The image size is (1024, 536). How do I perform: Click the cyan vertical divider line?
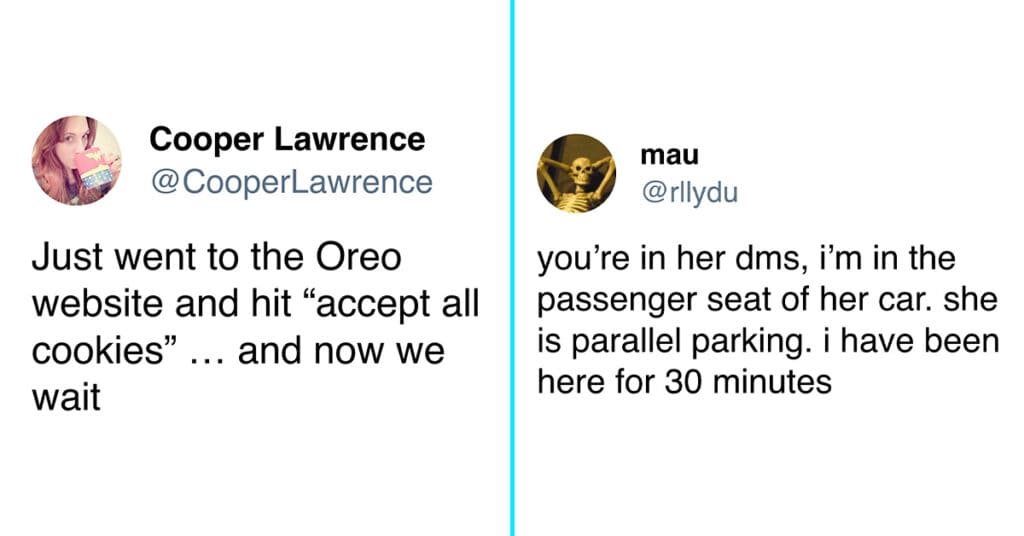coord(512,268)
